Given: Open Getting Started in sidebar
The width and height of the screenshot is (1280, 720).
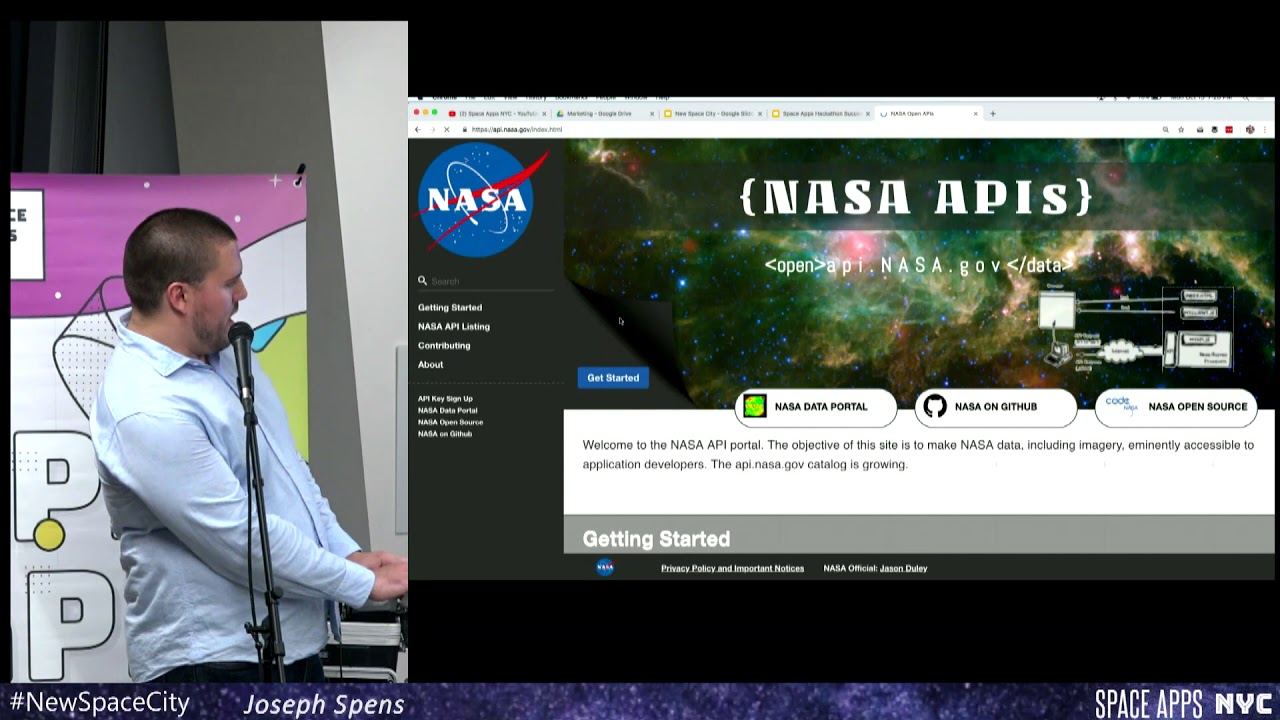Looking at the screenshot, I should tap(450, 307).
